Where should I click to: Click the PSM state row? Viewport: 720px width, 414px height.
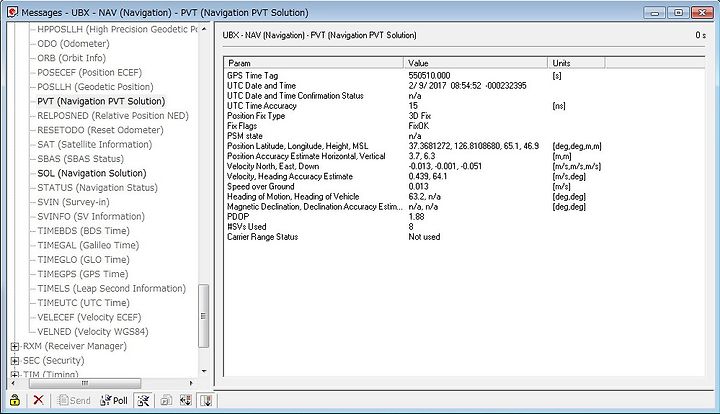464,136
